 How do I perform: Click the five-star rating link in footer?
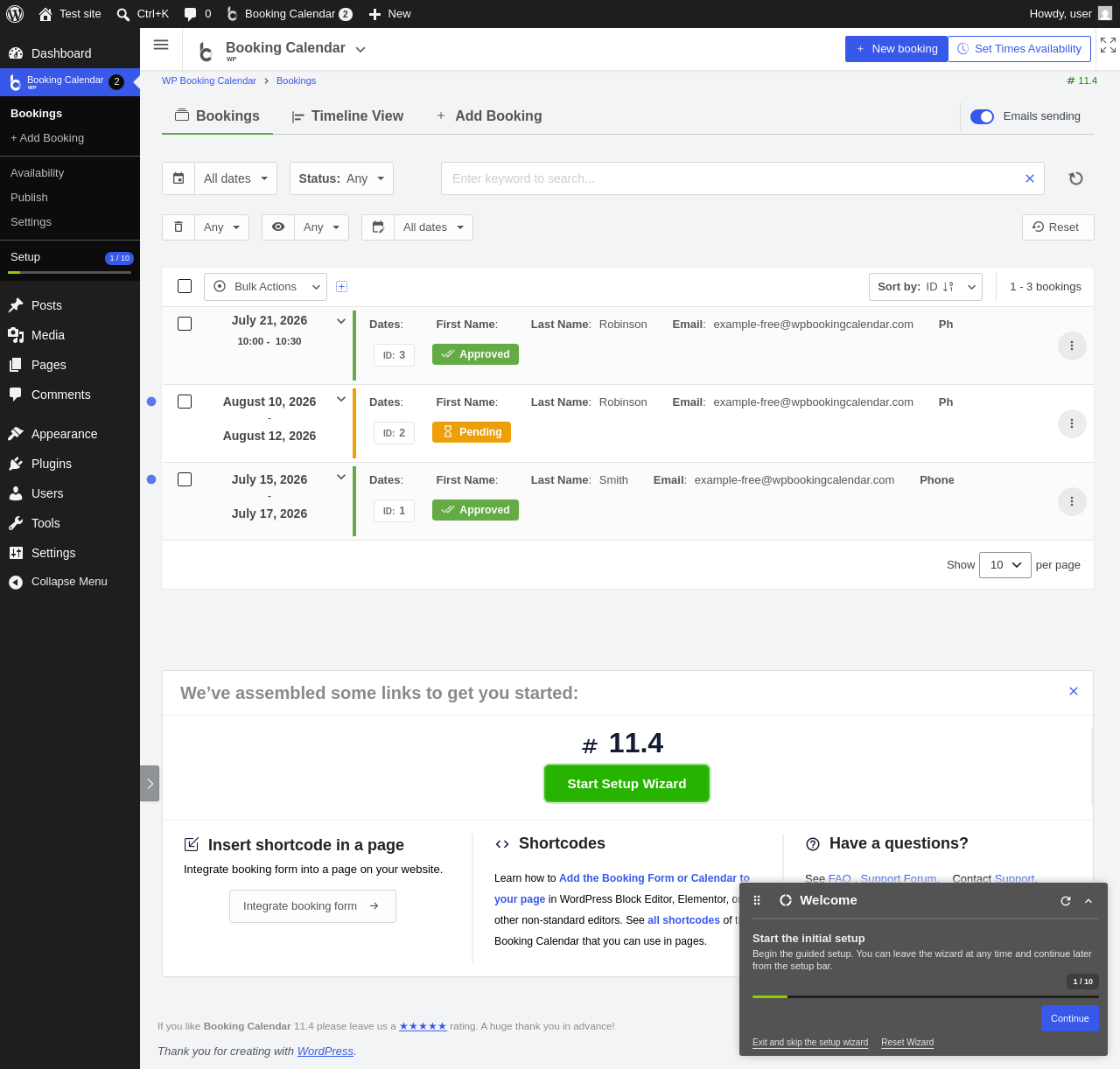click(423, 1026)
